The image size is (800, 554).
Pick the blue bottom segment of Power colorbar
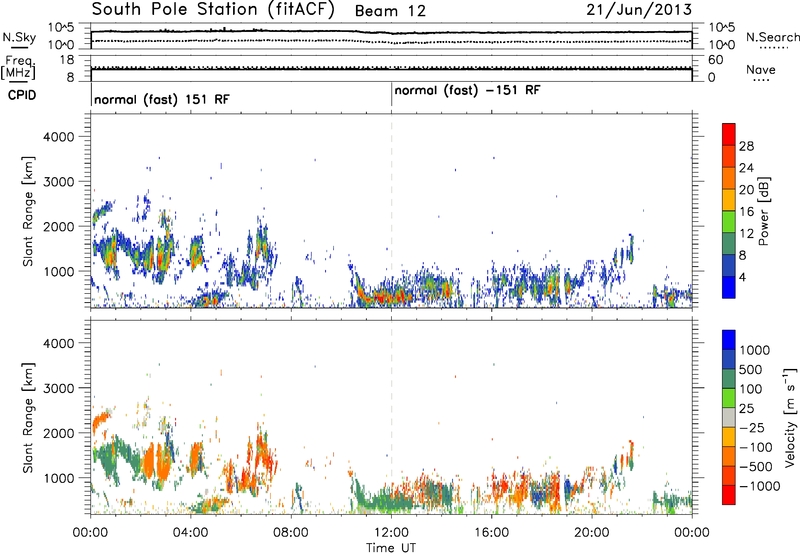pos(729,287)
